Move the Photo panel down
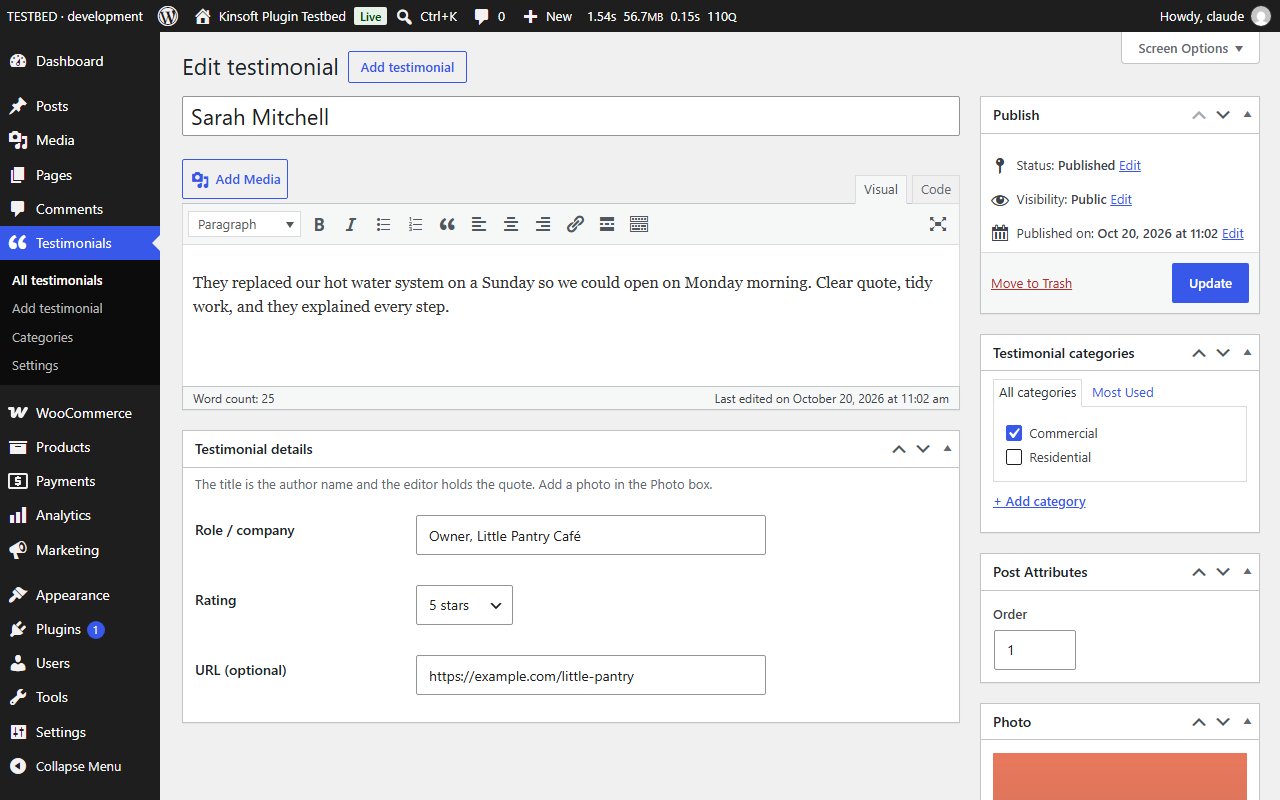Screen dimensions: 1280x800 click(1223, 722)
